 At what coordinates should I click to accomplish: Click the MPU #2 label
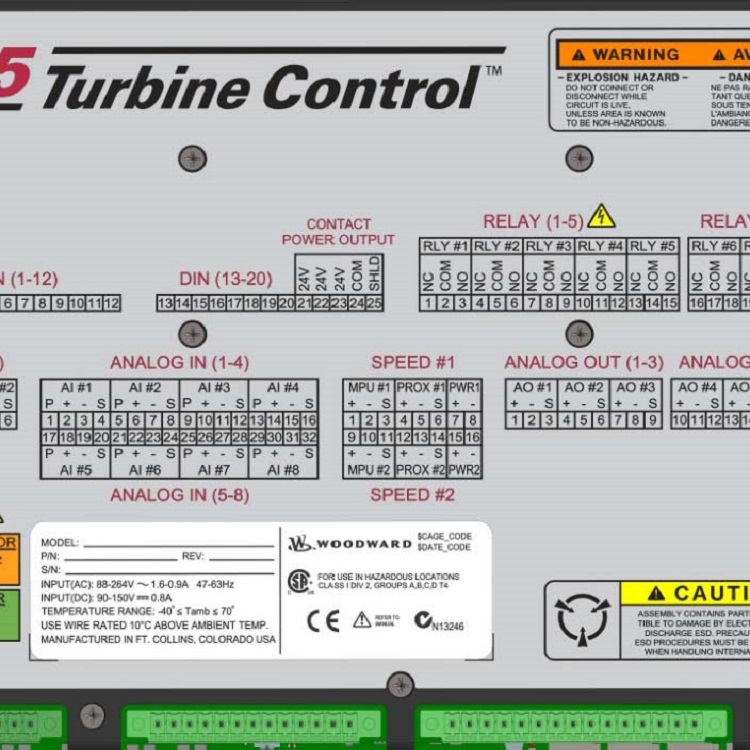[x=369, y=470]
